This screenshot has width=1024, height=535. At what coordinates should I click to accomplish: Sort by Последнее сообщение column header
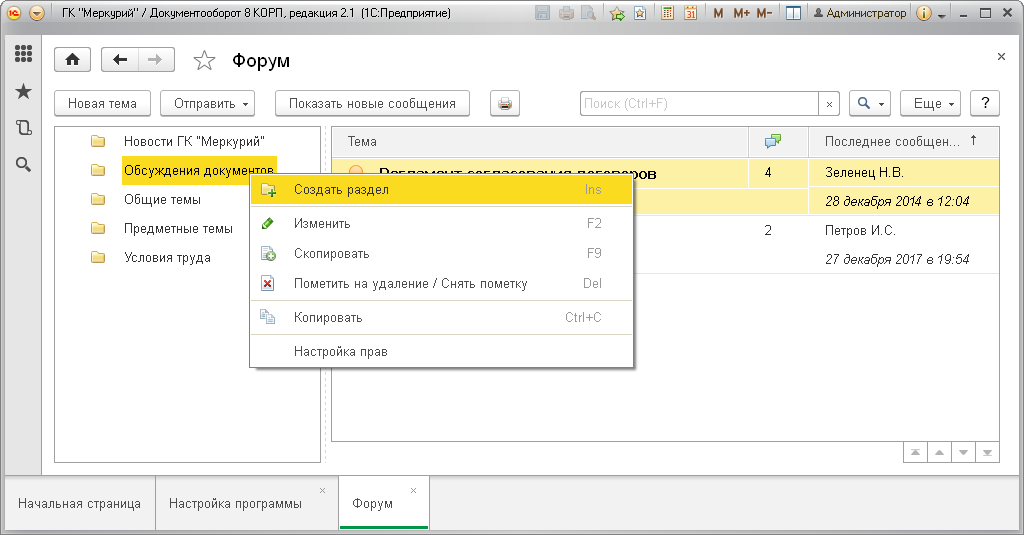(904, 142)
